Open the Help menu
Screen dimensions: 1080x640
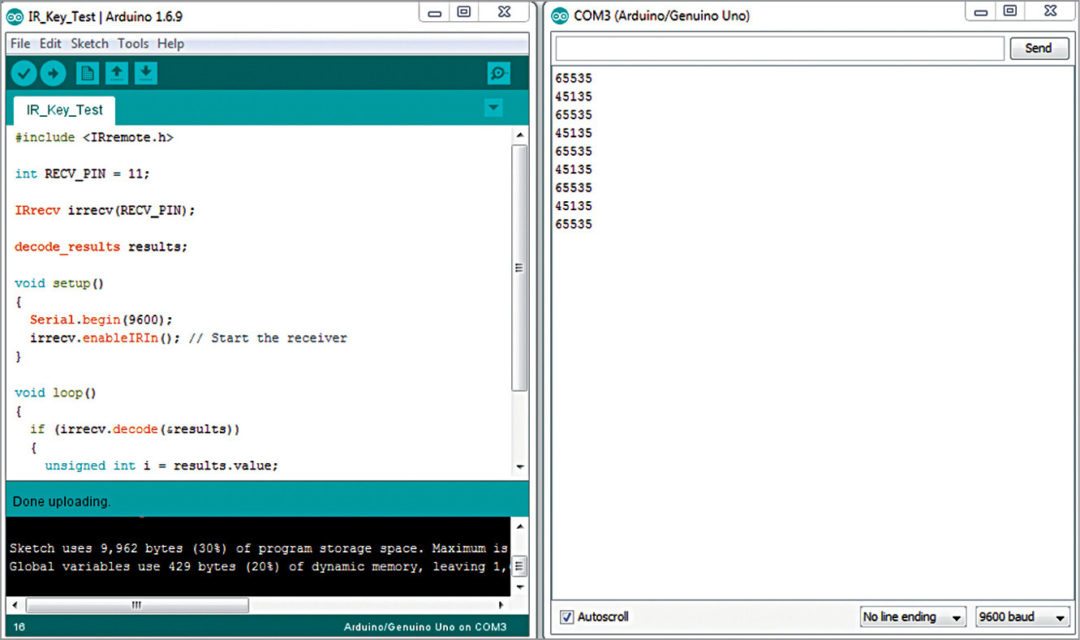170,43
